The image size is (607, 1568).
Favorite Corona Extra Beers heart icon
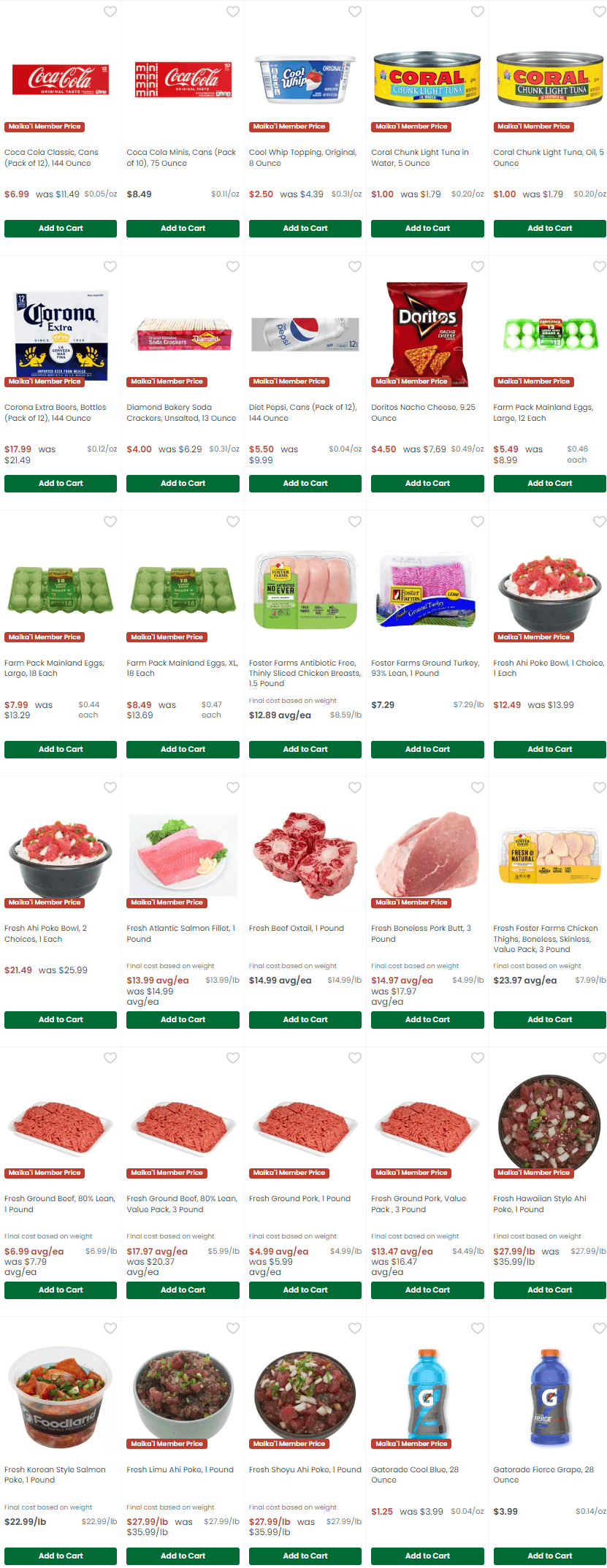110,267
